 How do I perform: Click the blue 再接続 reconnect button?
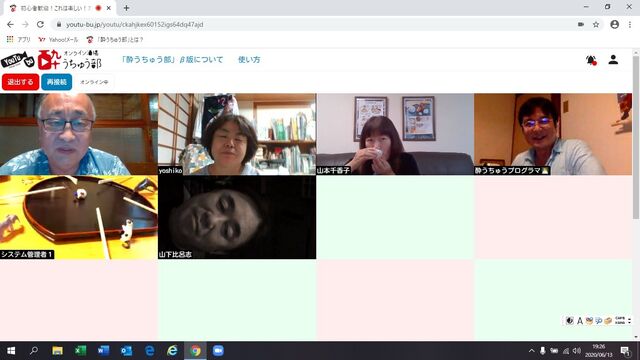click(x=57, y=82)
